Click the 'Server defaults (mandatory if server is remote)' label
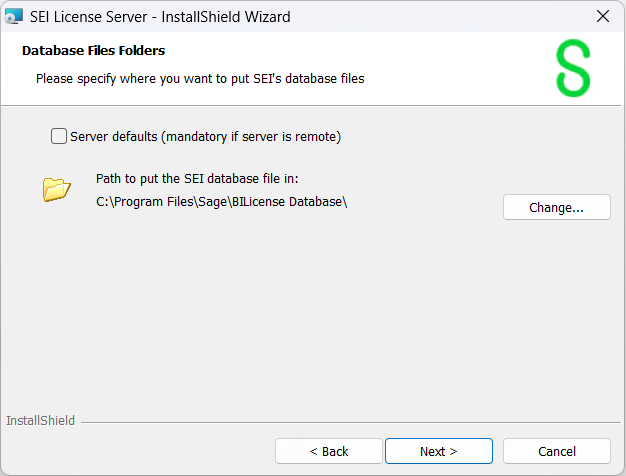The width and height of the screenshot is (626, 476). [x=206, y=136]
